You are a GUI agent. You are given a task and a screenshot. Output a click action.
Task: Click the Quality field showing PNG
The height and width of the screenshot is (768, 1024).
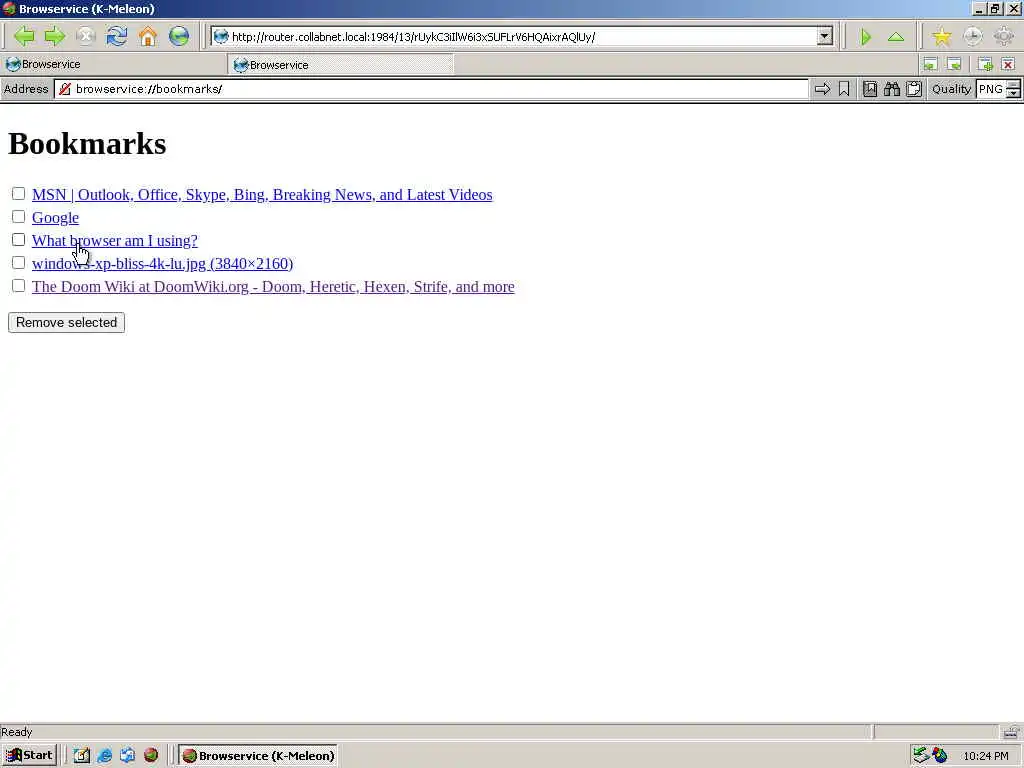click(991, 89)
